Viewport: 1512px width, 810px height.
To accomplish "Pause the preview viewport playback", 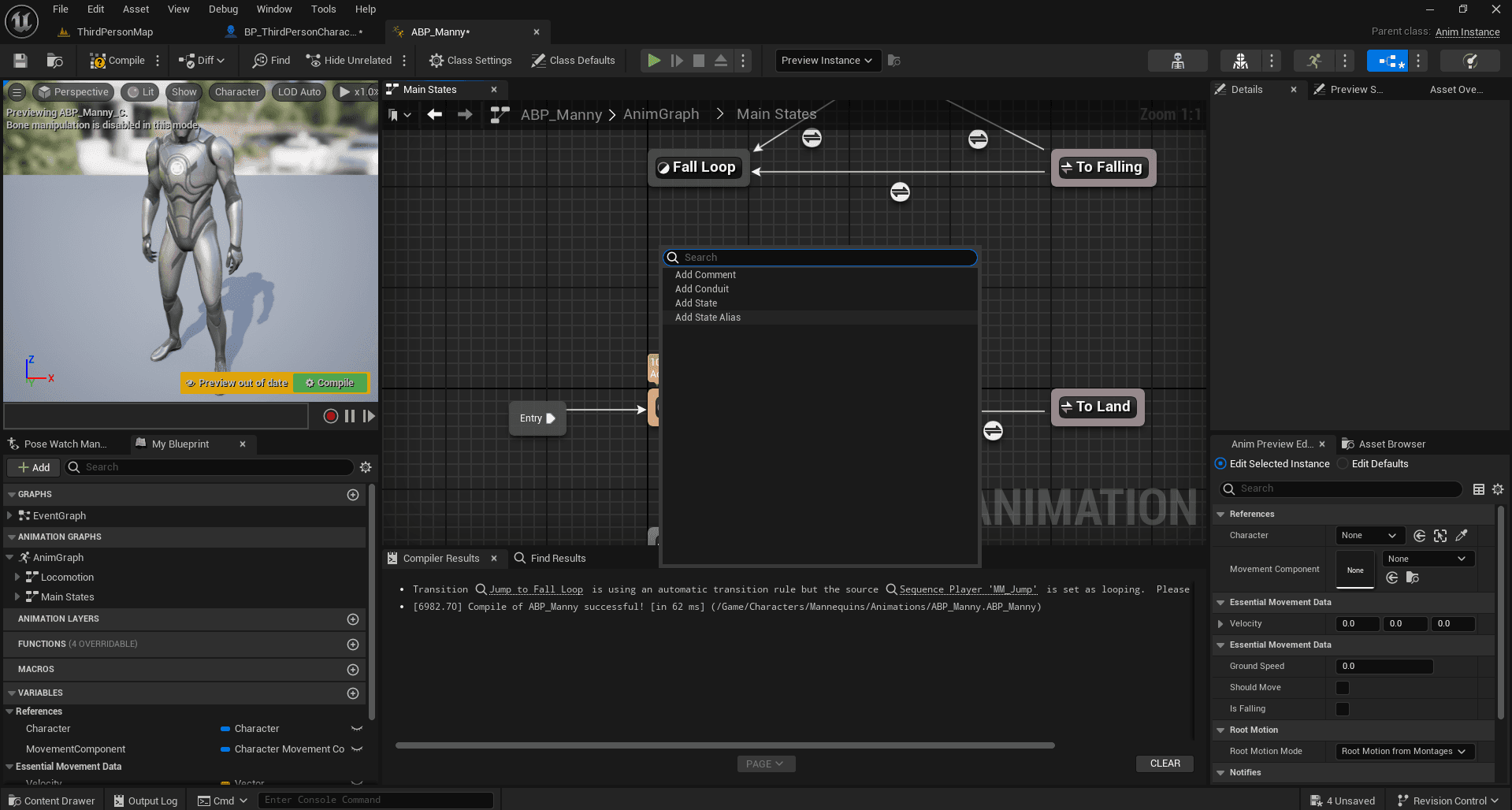I will pos(350,416).
